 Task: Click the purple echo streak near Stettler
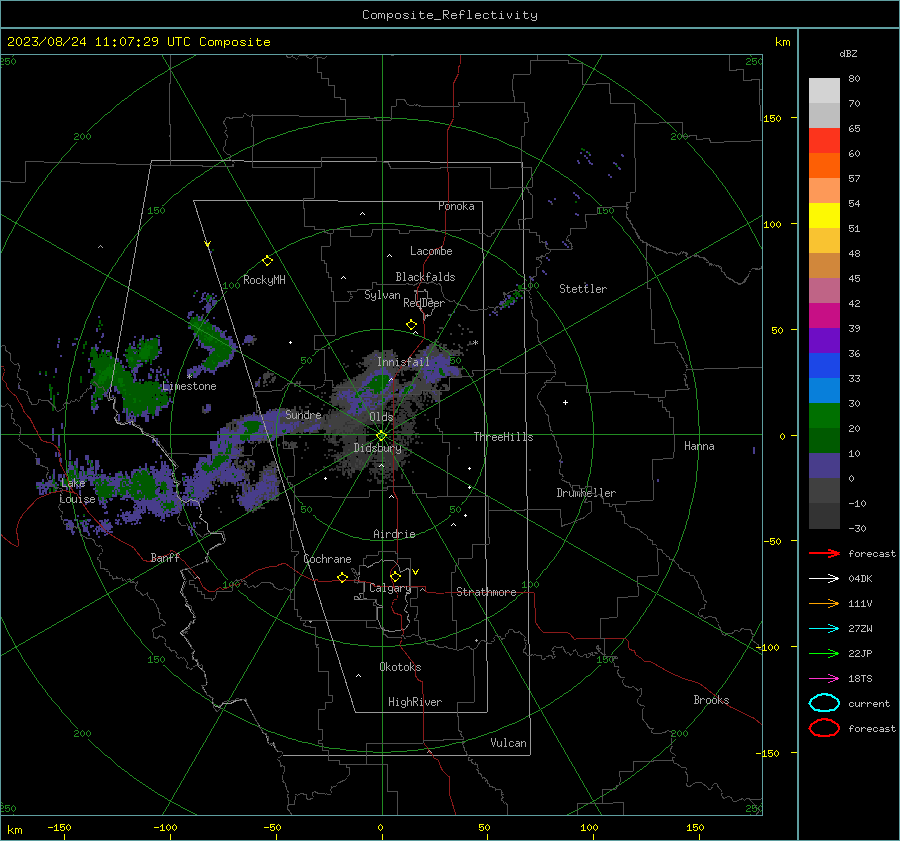click(x=508, y=299)
